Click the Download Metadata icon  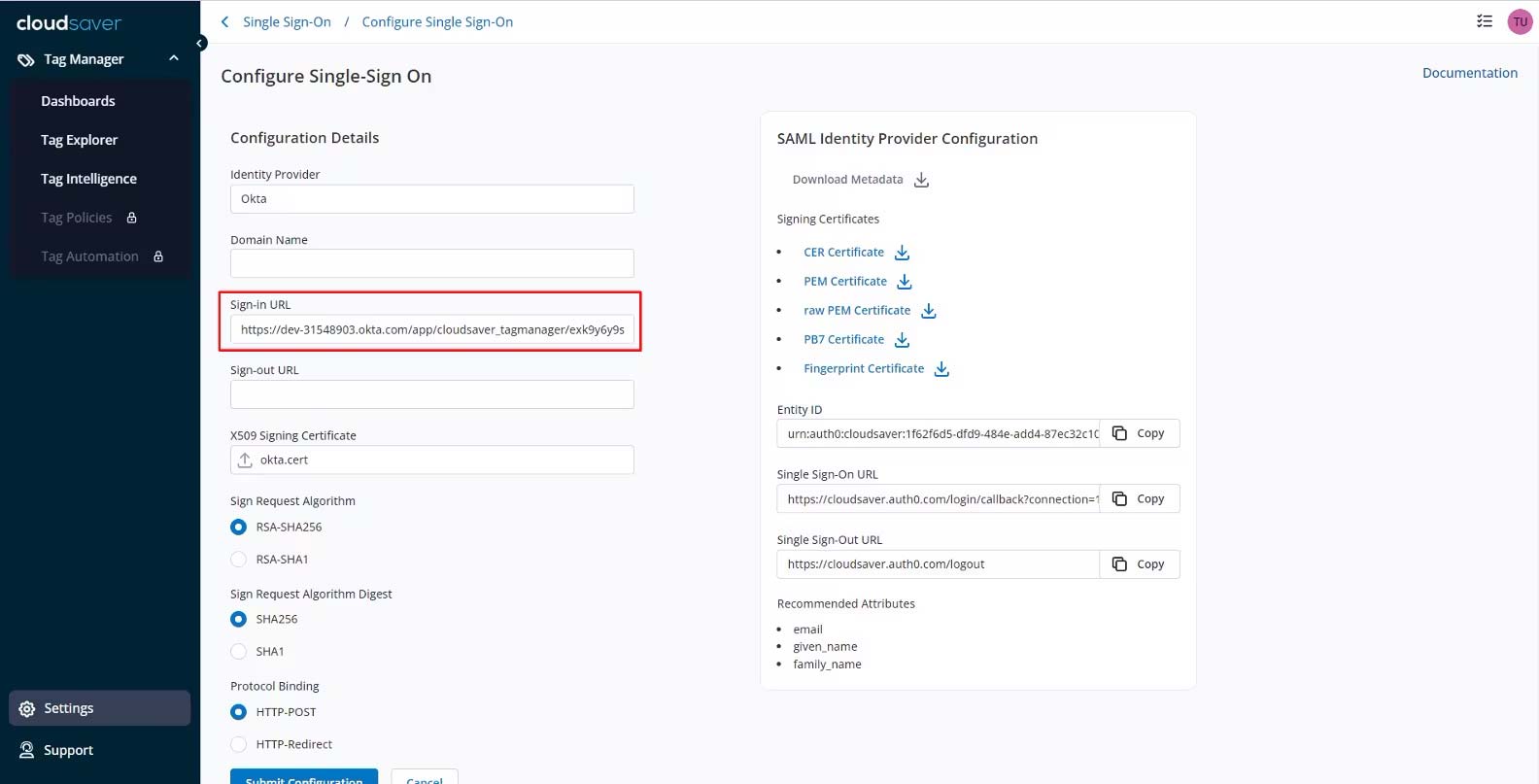coord(921,180)
